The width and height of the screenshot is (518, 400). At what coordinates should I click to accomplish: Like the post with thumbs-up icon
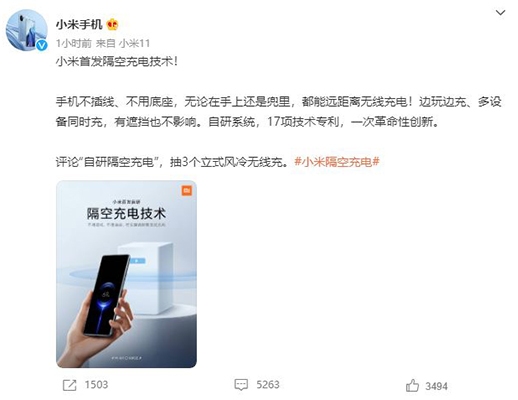pyautogui.click(x=412, y=385)
